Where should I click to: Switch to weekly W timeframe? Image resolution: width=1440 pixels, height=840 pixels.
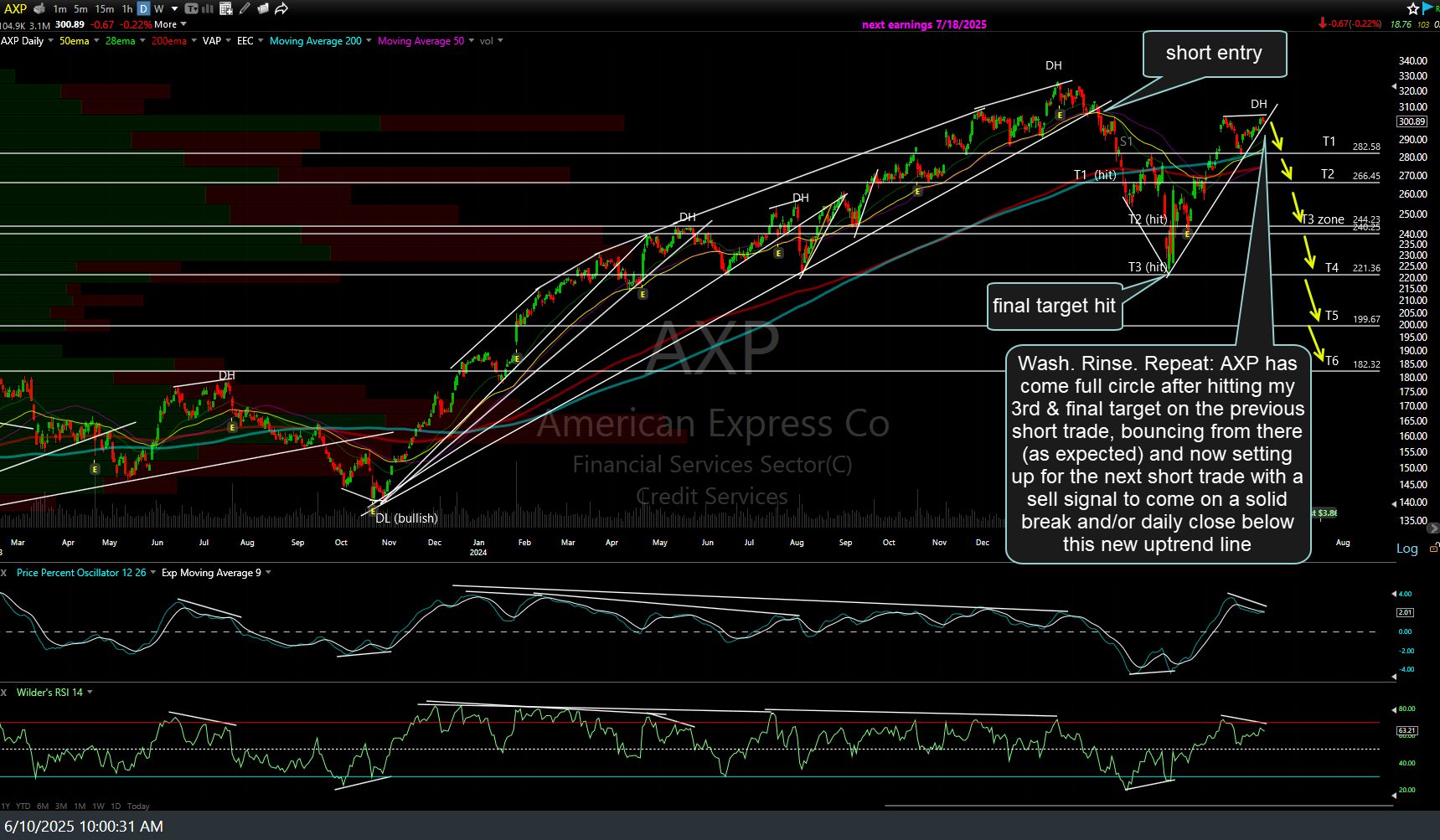[x=158, y=8]
